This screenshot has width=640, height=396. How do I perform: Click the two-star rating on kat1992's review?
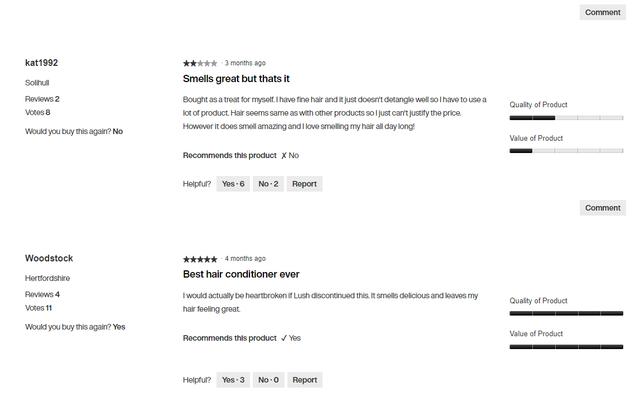[200, 63]
